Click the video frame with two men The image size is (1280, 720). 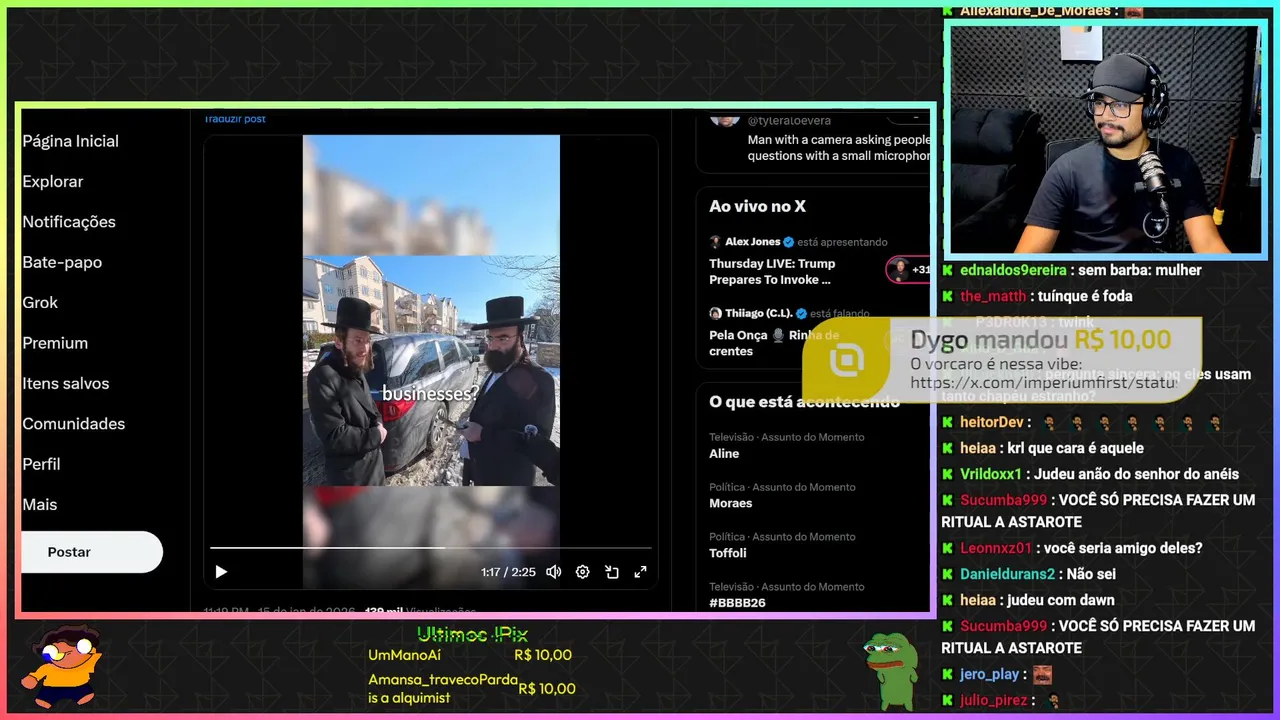pyautogui.click(x=431, y=371)
